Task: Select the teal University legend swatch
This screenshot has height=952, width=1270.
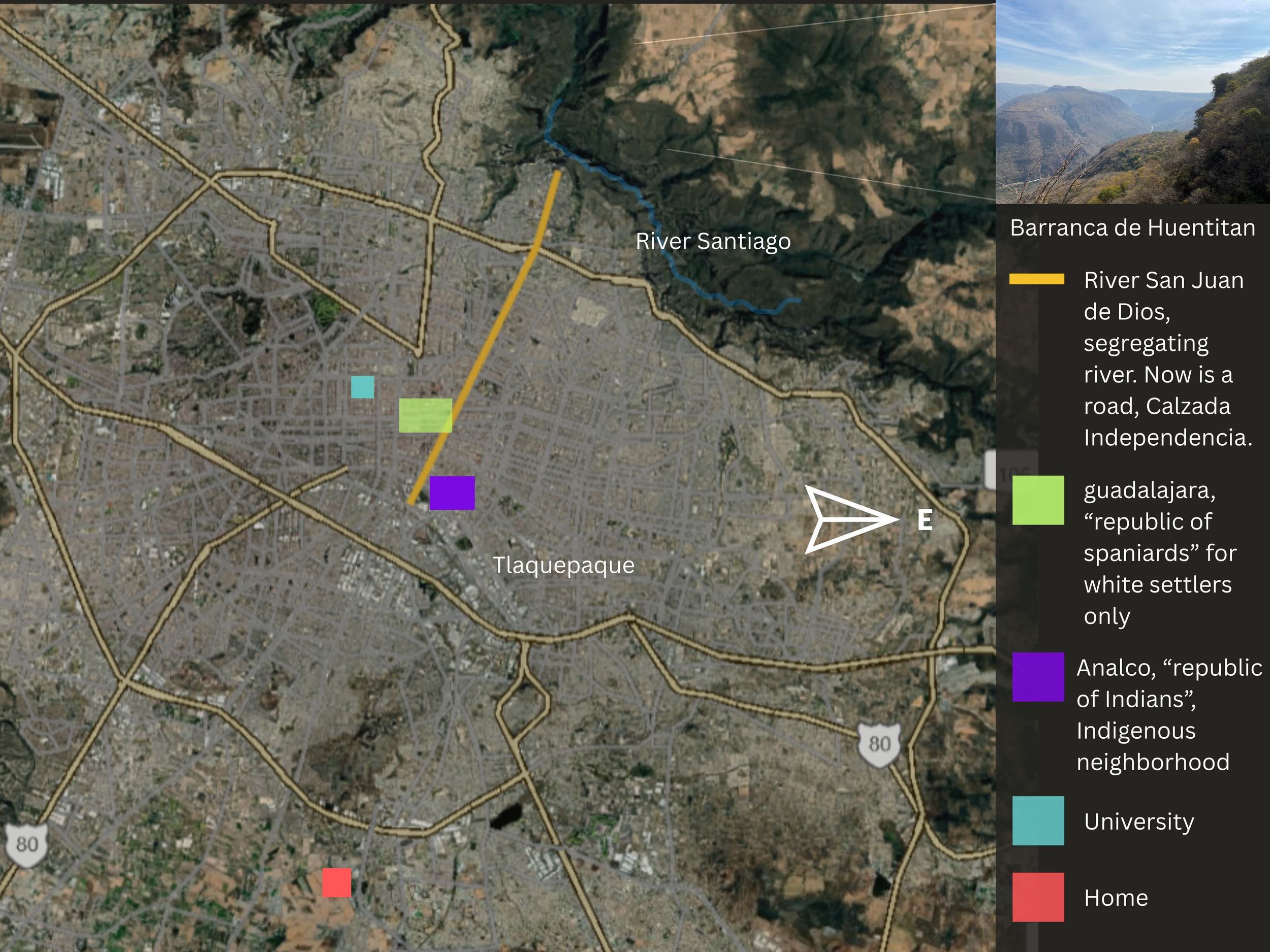Action: (1038, 820)
